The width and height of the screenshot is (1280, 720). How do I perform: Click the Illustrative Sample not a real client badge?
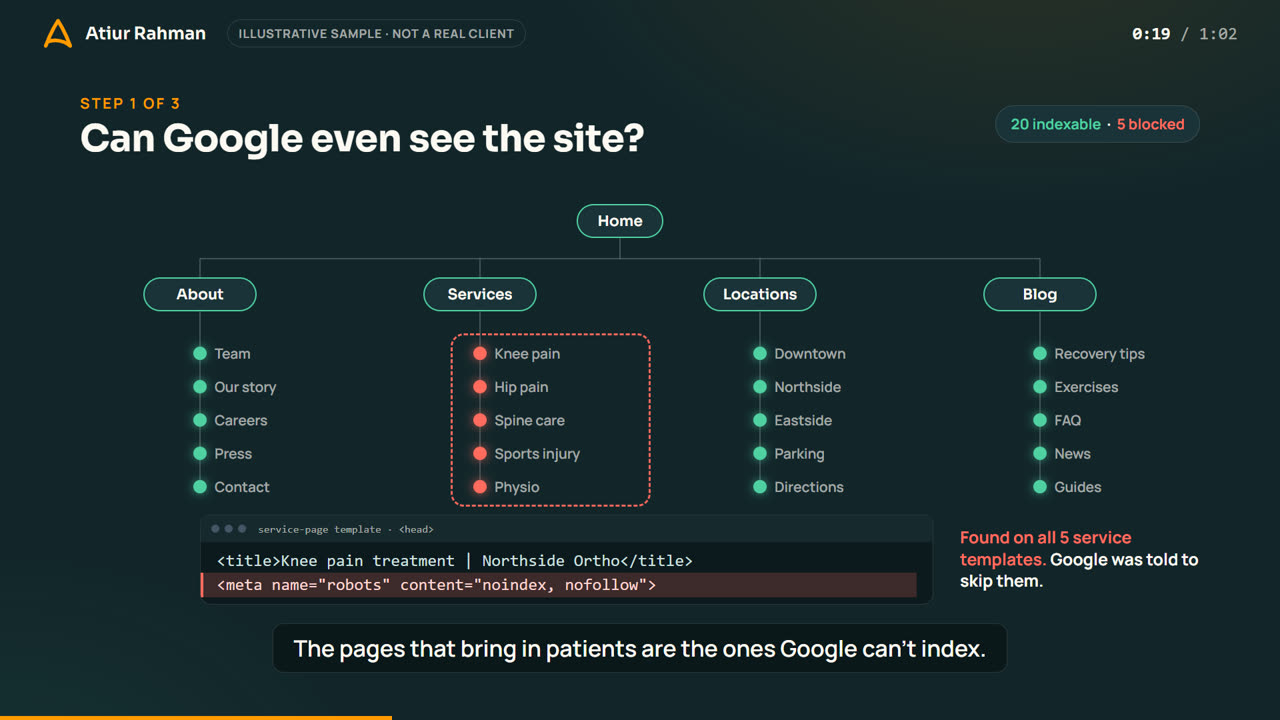click(376, 34)
